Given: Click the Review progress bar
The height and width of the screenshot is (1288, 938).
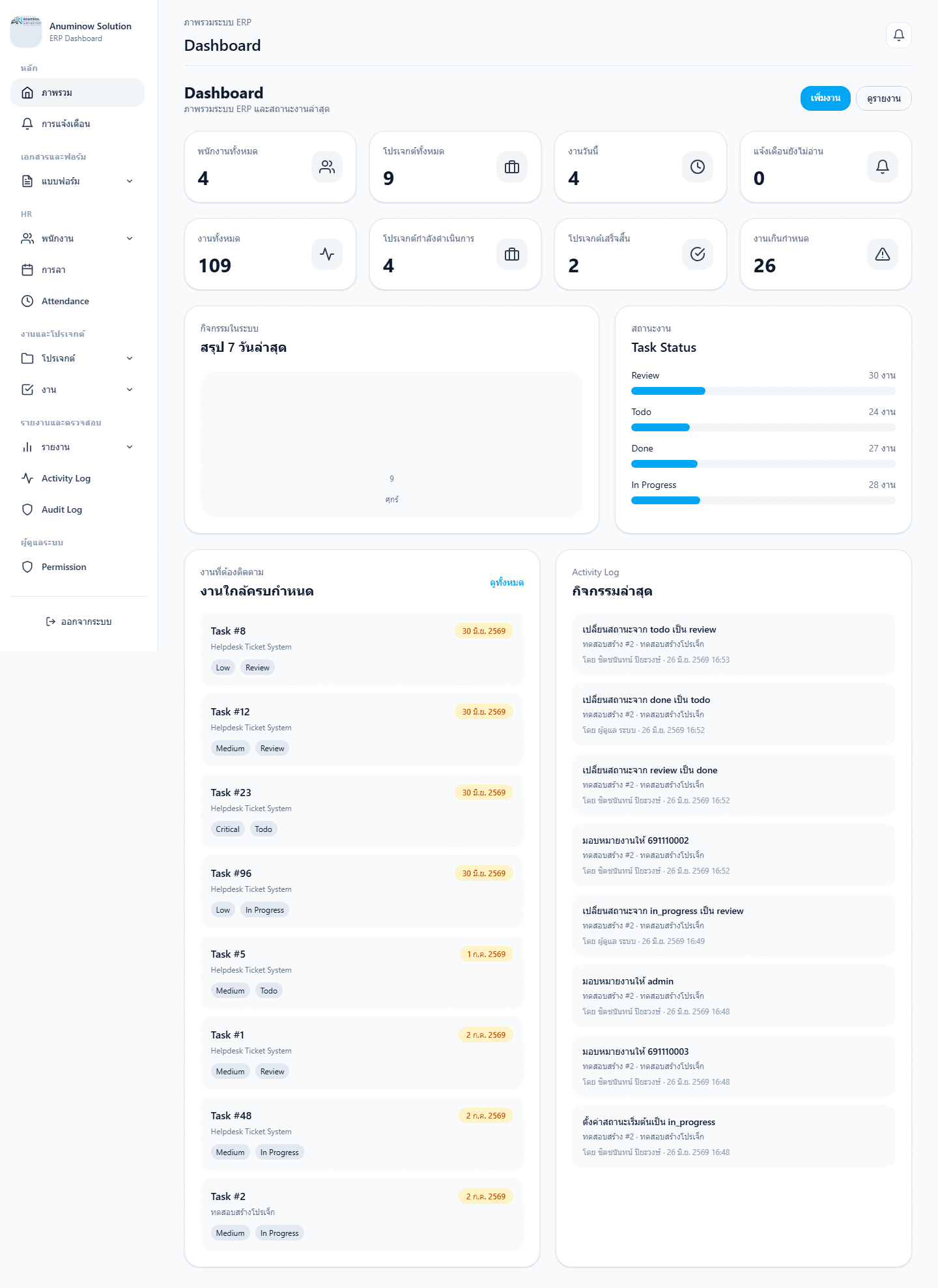Looking at the screenshot, I should 763,391.
